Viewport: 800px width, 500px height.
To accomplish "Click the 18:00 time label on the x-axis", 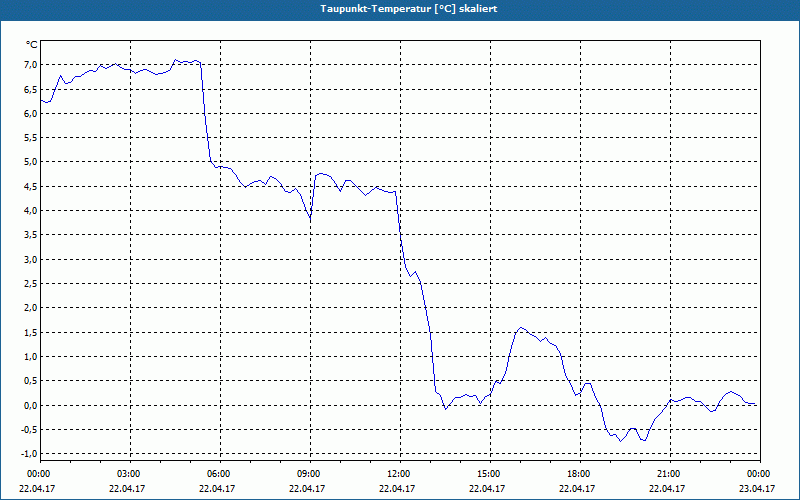I will pyautogui.click(x=580, y=474).
